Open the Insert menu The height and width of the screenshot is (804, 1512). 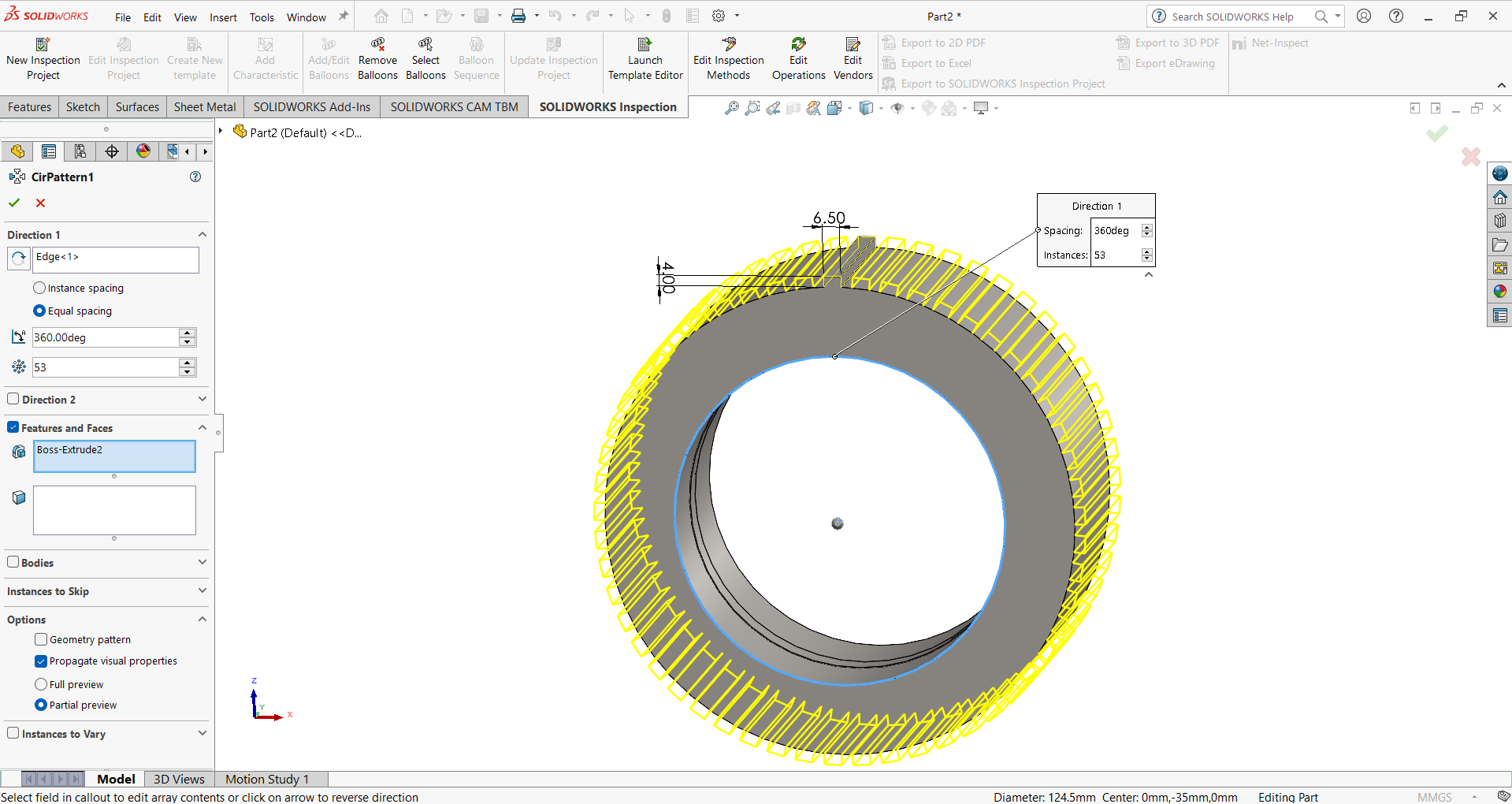(223, 17)
